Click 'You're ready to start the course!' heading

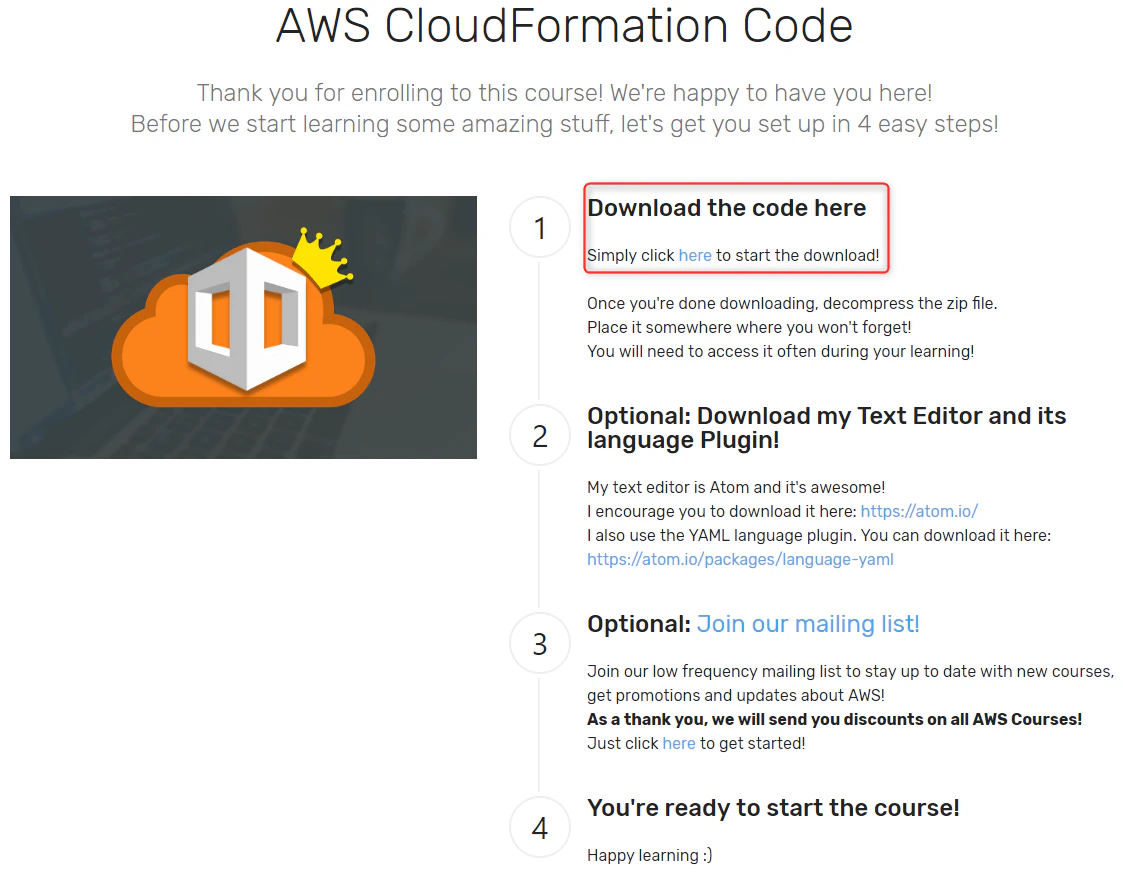coord(773,808)
